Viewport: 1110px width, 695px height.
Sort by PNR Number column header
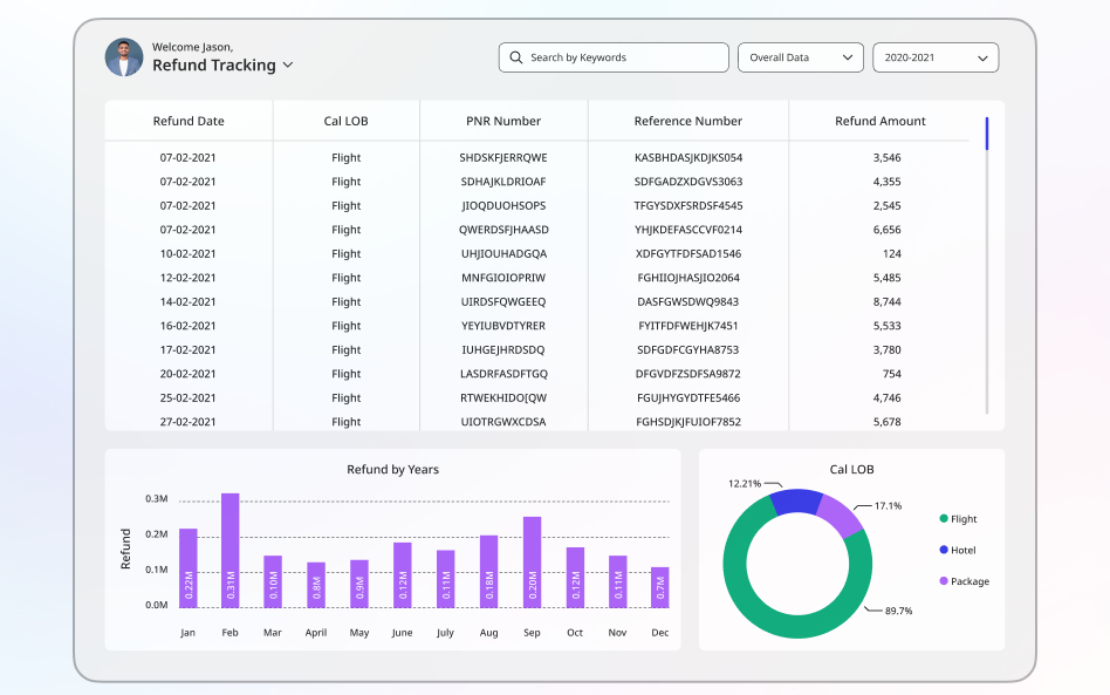pos(503,121)
